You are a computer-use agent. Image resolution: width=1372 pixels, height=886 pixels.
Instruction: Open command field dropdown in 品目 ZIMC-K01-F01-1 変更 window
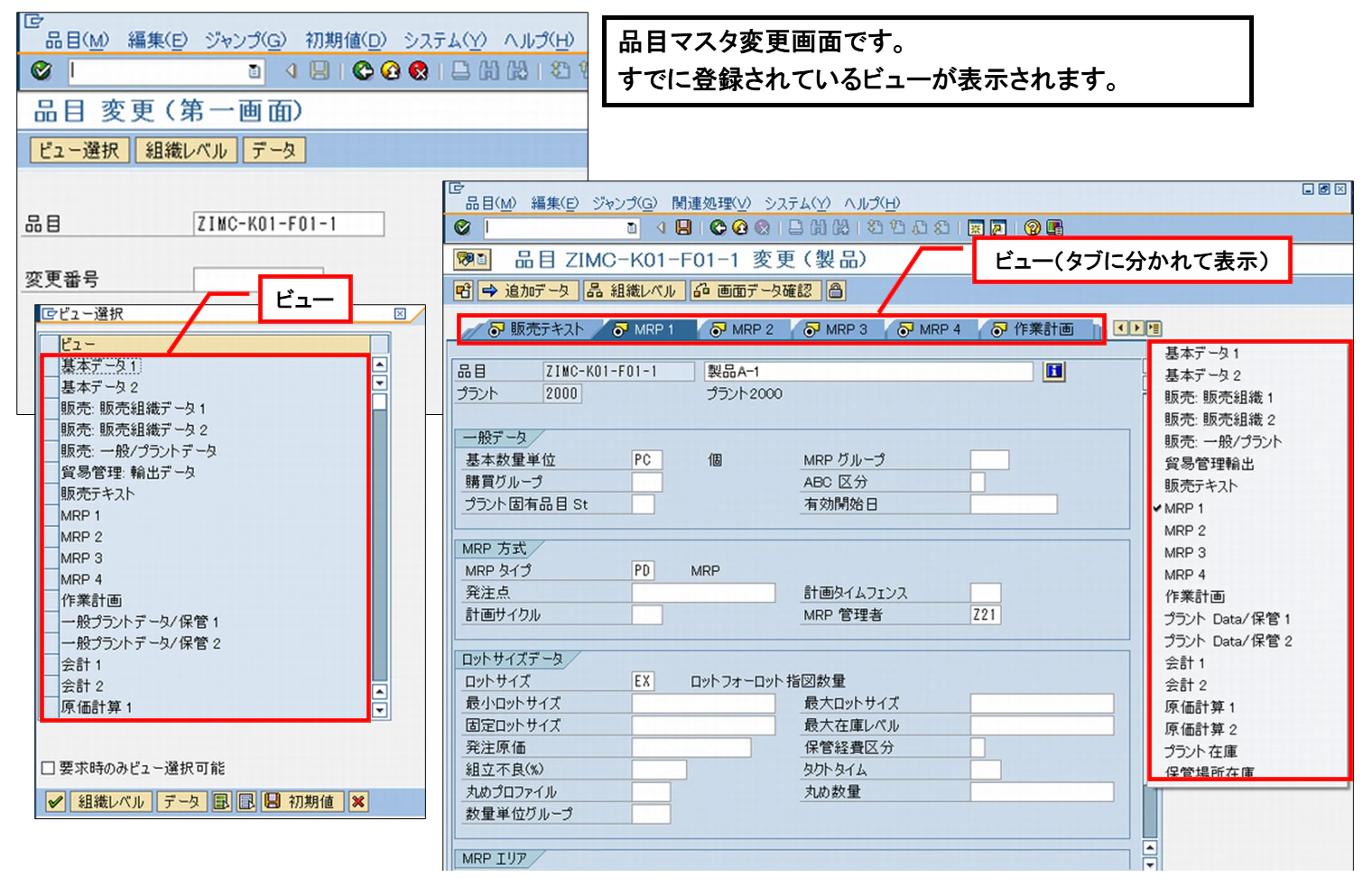coord(631,227)
